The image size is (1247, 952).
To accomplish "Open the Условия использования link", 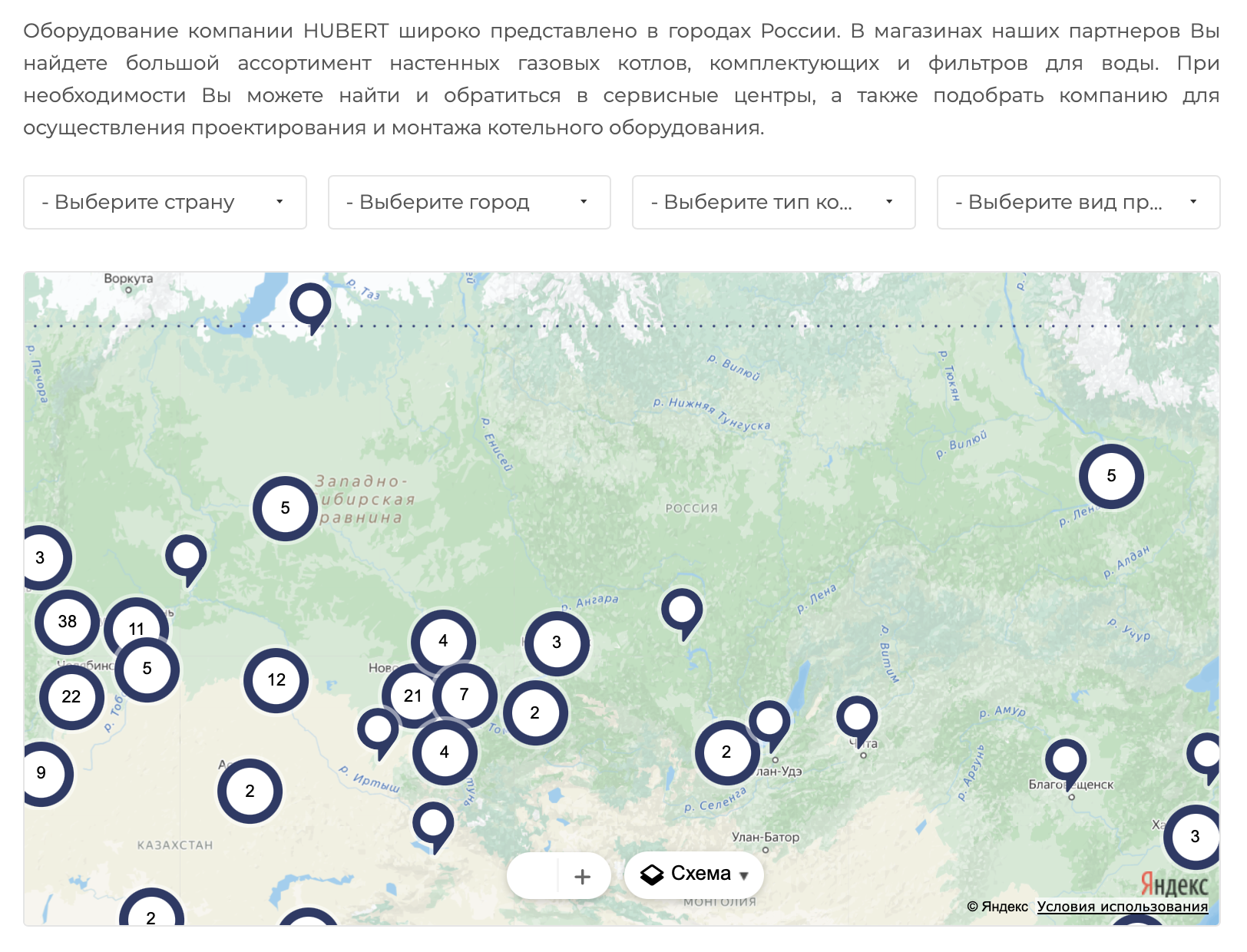I will (1122, 907).
